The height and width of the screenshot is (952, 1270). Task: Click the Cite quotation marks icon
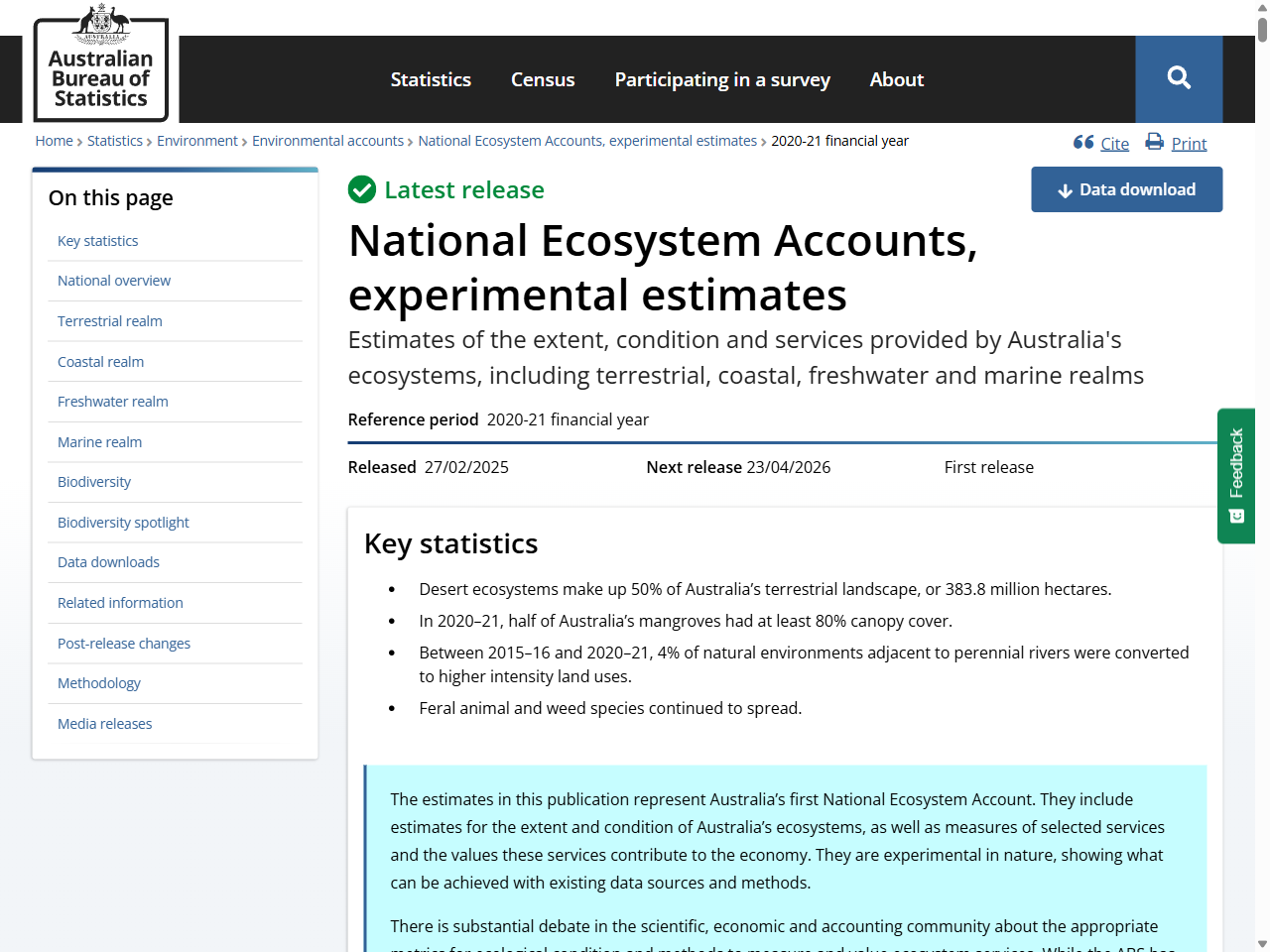point(1081,142)
